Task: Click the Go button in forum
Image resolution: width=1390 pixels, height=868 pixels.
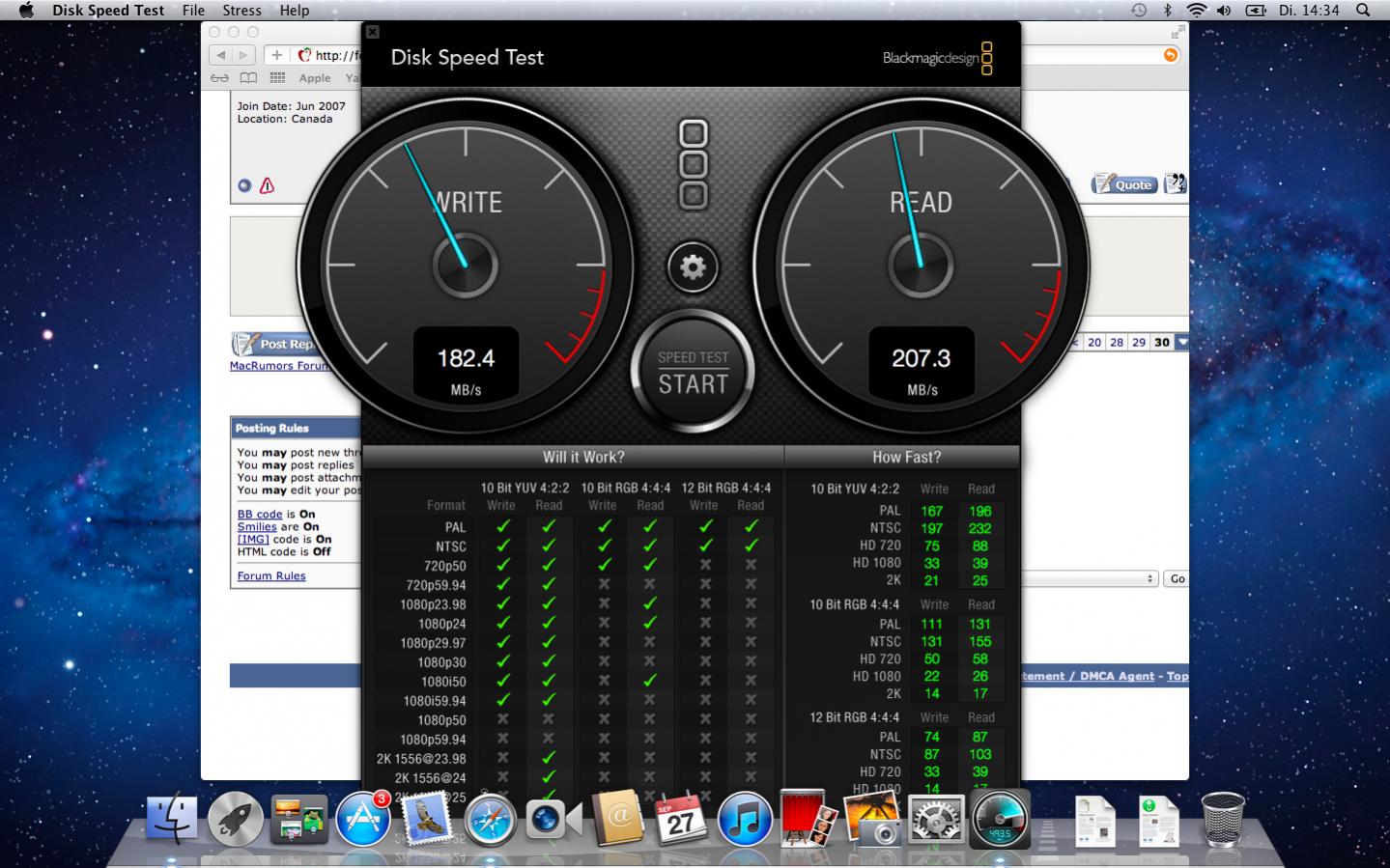Action: tap(1177, 578)
